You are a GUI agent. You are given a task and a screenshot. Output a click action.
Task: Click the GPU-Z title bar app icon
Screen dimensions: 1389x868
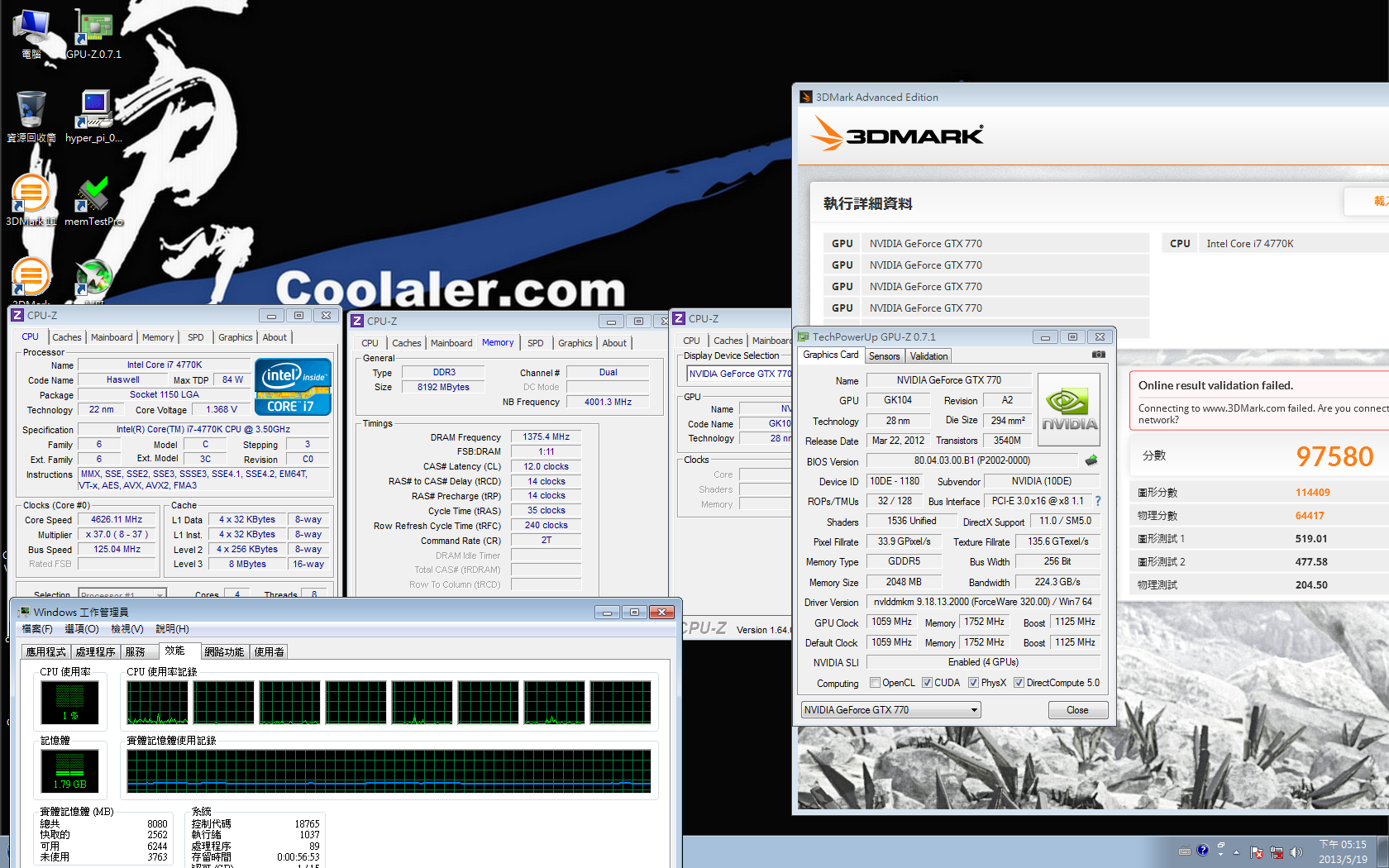803,336
